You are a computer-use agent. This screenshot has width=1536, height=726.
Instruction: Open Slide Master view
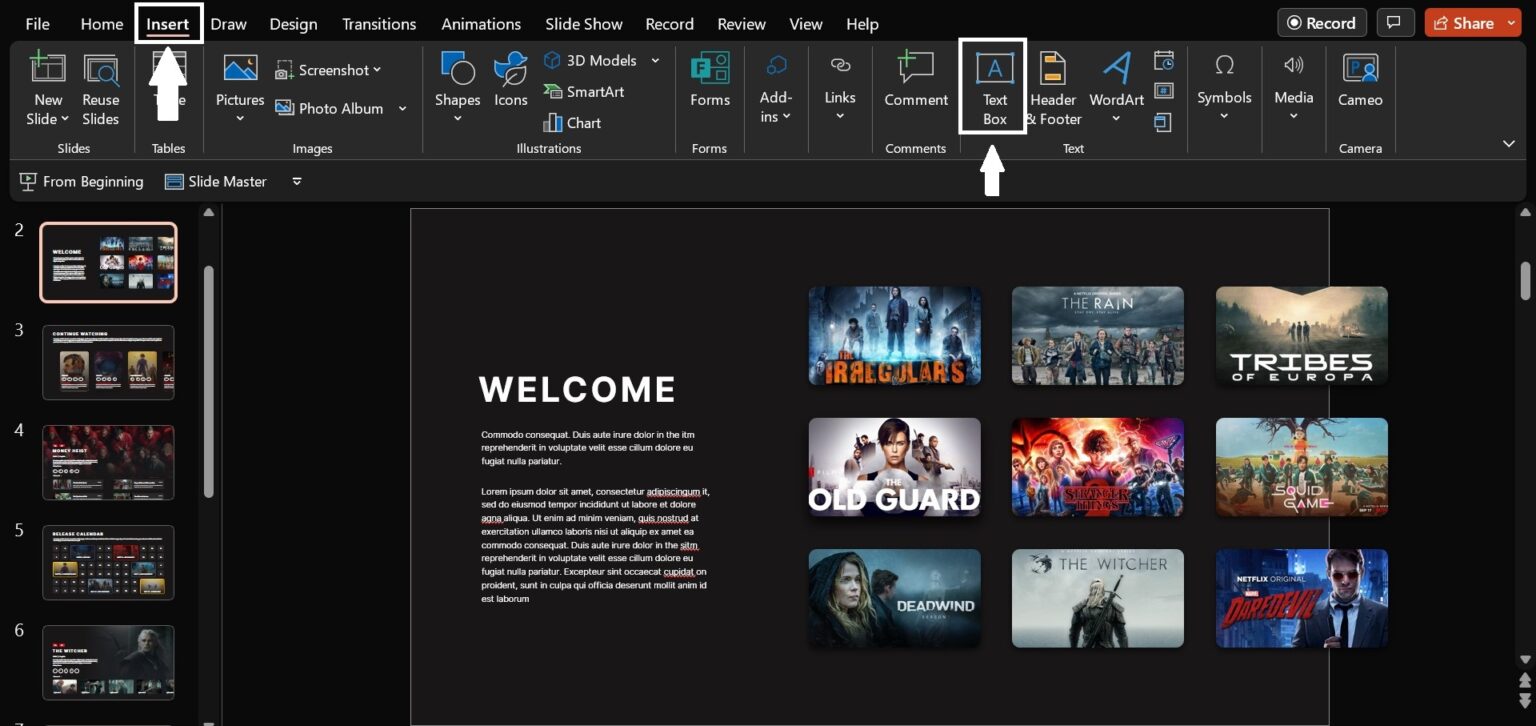215,181
